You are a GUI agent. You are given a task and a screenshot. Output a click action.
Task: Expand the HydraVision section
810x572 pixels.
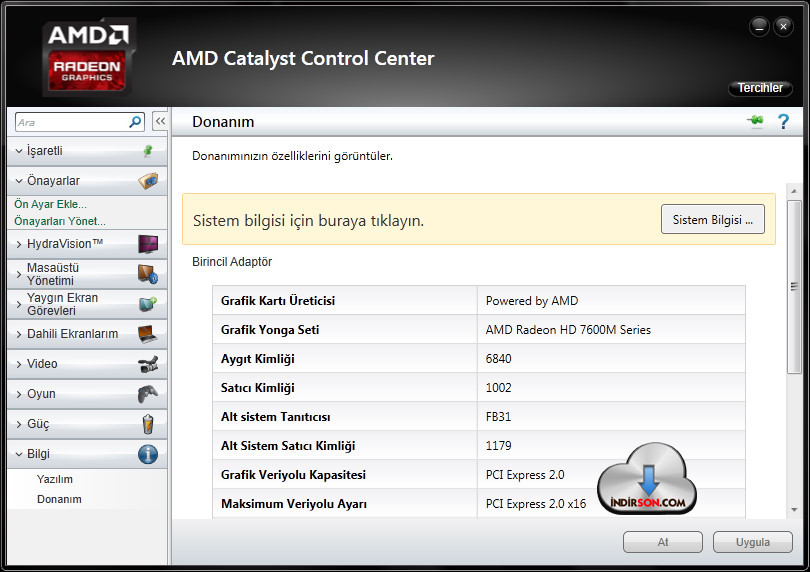19,244
